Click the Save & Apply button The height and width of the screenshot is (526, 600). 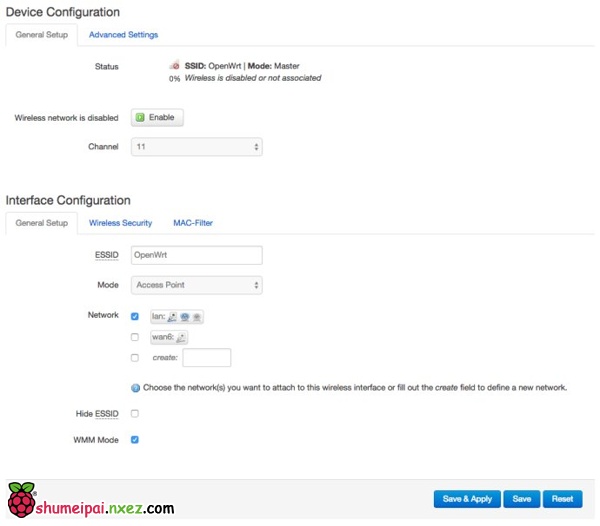(467, 499)
